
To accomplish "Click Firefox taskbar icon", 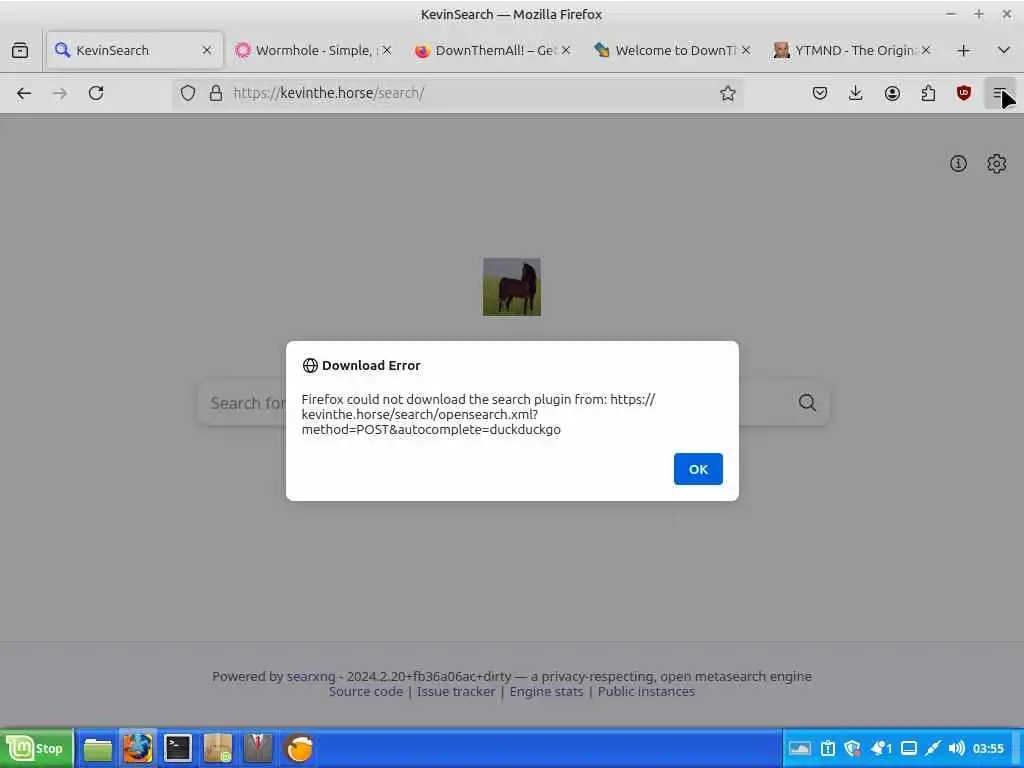I will pos(138,748).
